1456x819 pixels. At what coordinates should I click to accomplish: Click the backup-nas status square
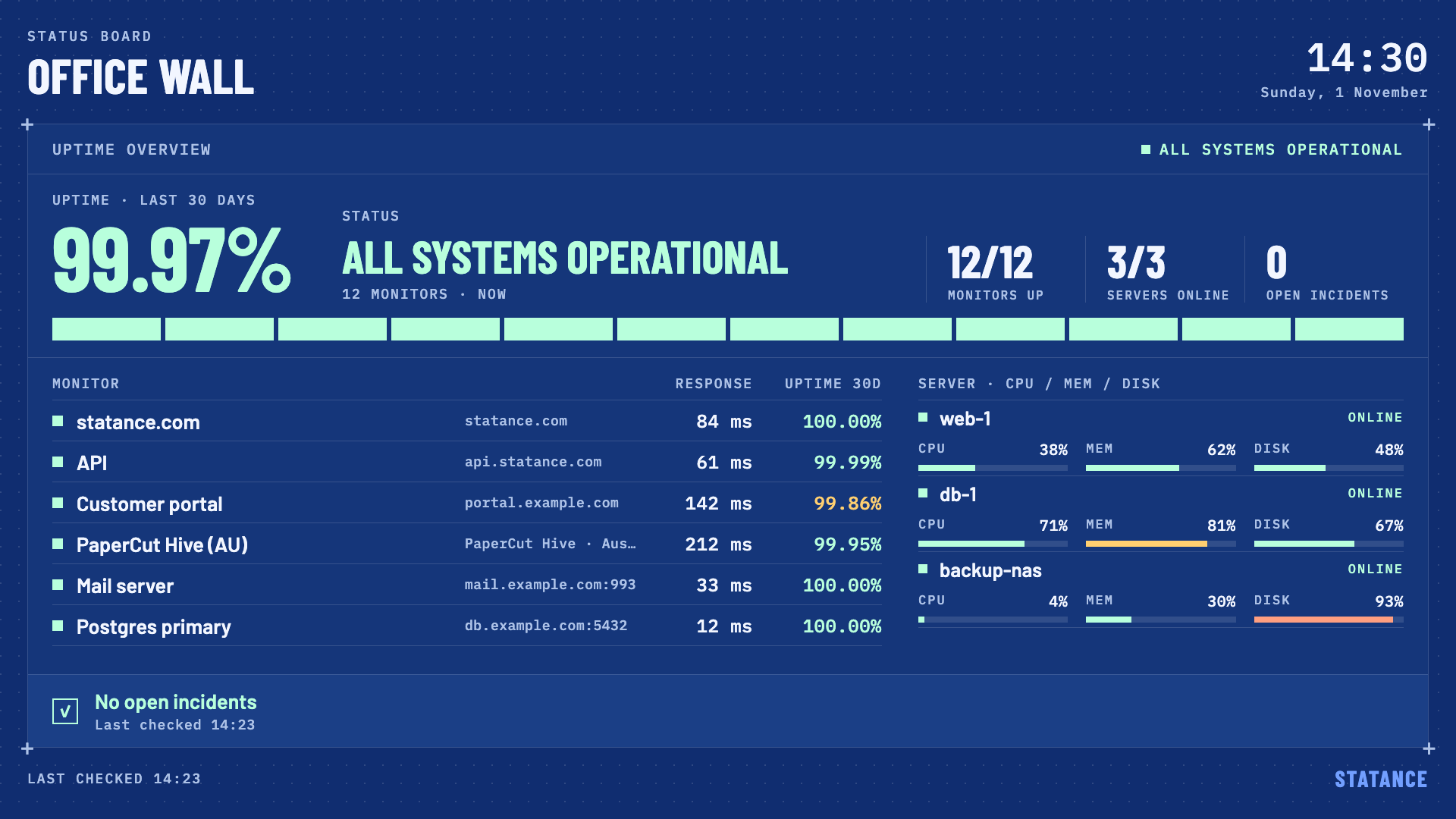[x=923, y=569]
